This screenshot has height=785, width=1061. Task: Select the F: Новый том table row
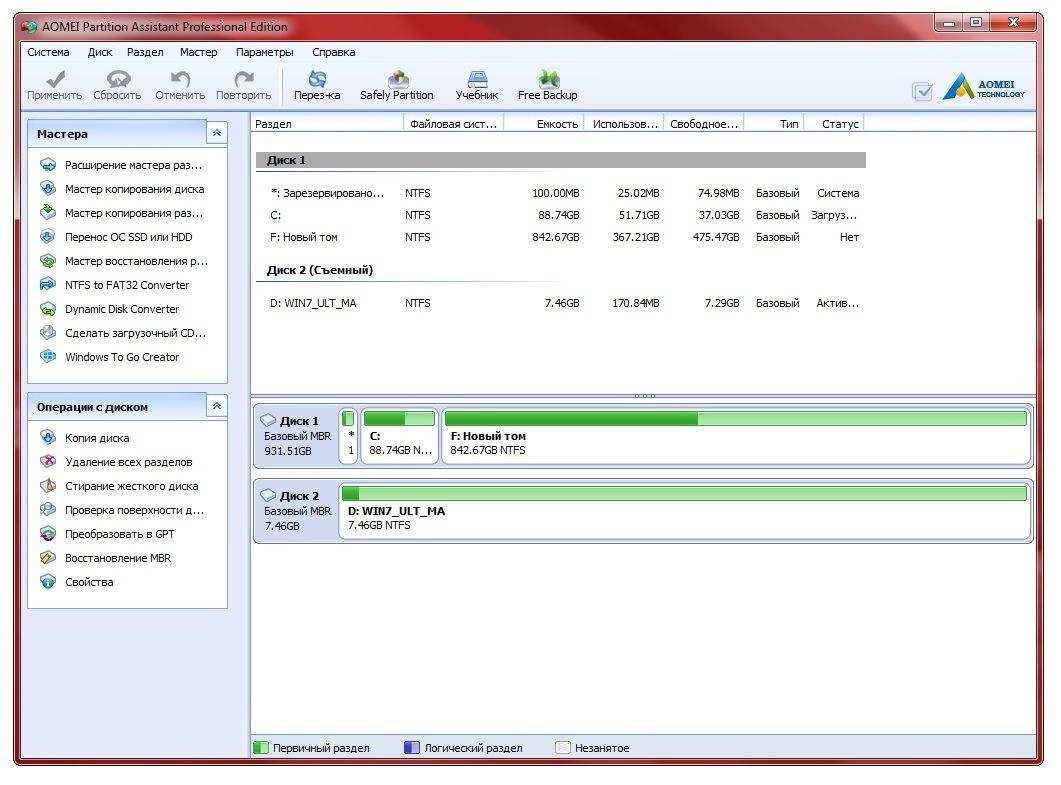tap(560, 238)
